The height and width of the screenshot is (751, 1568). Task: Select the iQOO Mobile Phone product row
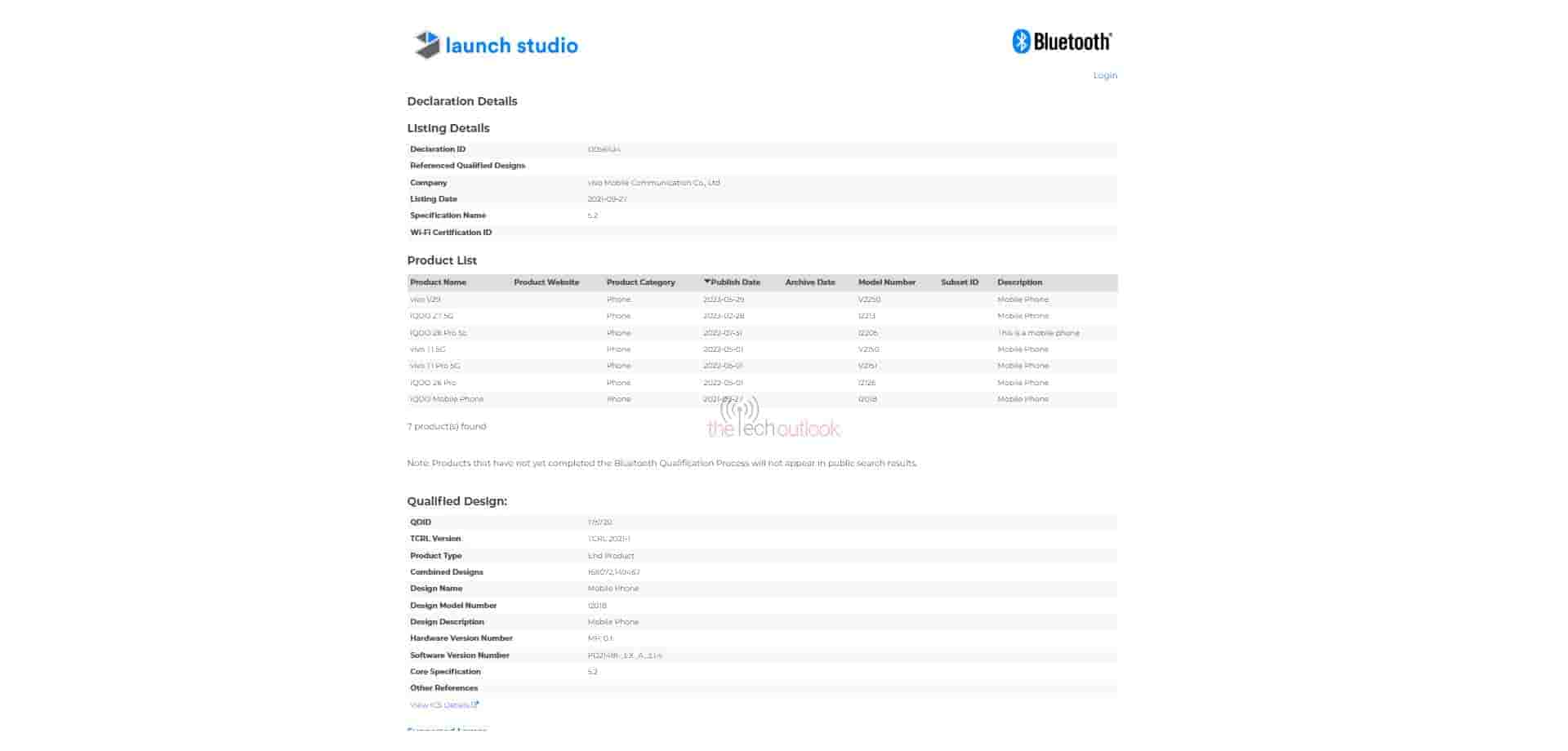(x=447, y=399)
